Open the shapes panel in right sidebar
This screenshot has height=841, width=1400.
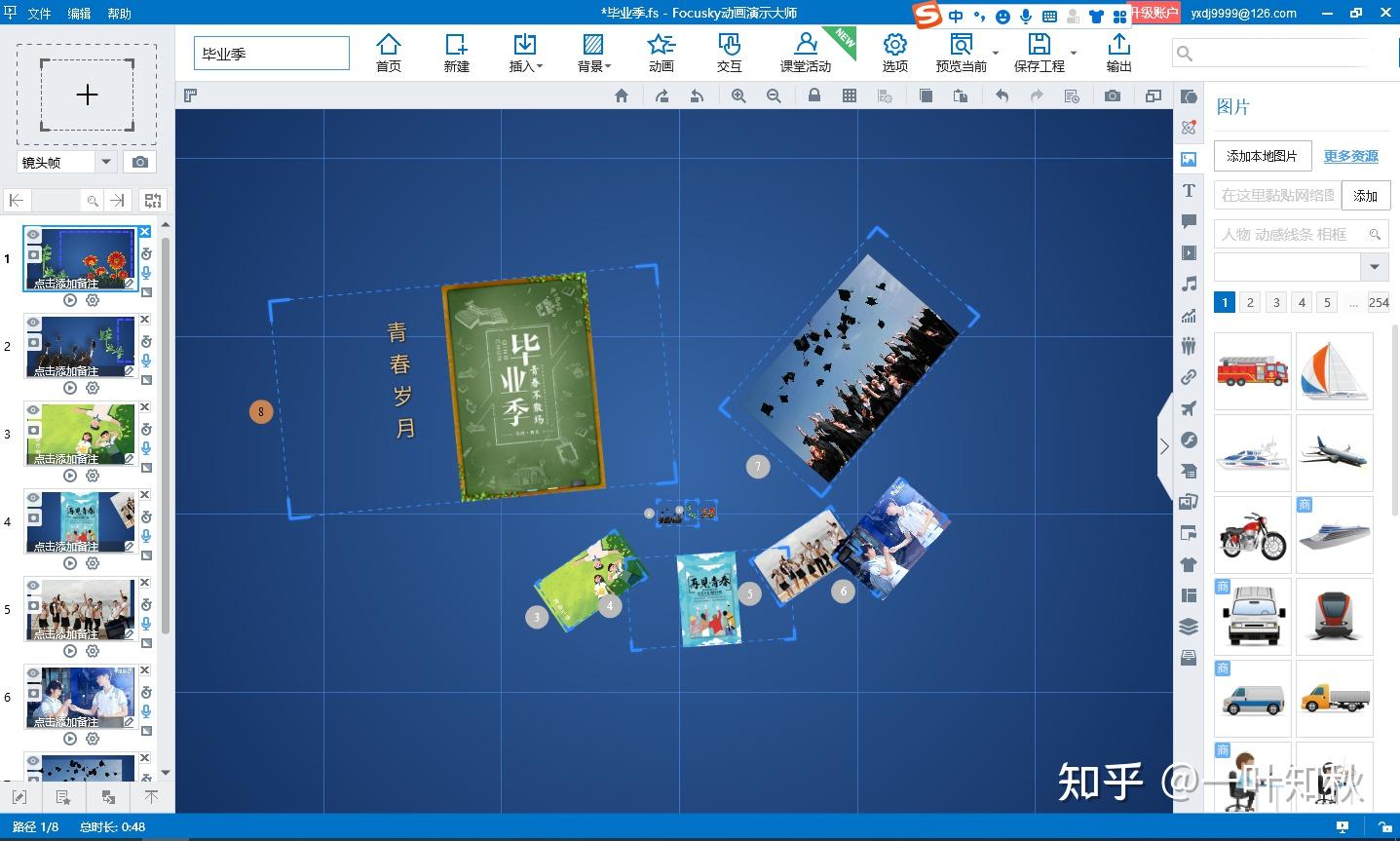coord(1189,96)
